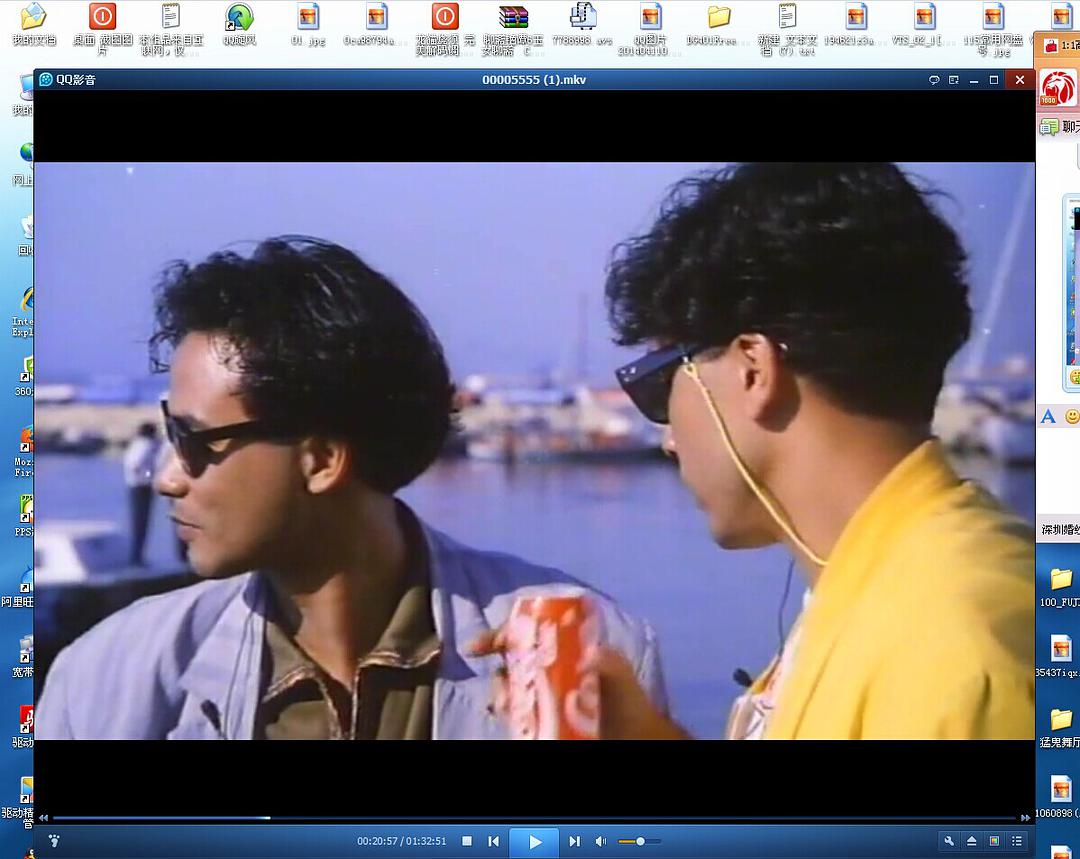Select the 1060898 image file on desktop
1080x859 pixels.
point(1060,797)
